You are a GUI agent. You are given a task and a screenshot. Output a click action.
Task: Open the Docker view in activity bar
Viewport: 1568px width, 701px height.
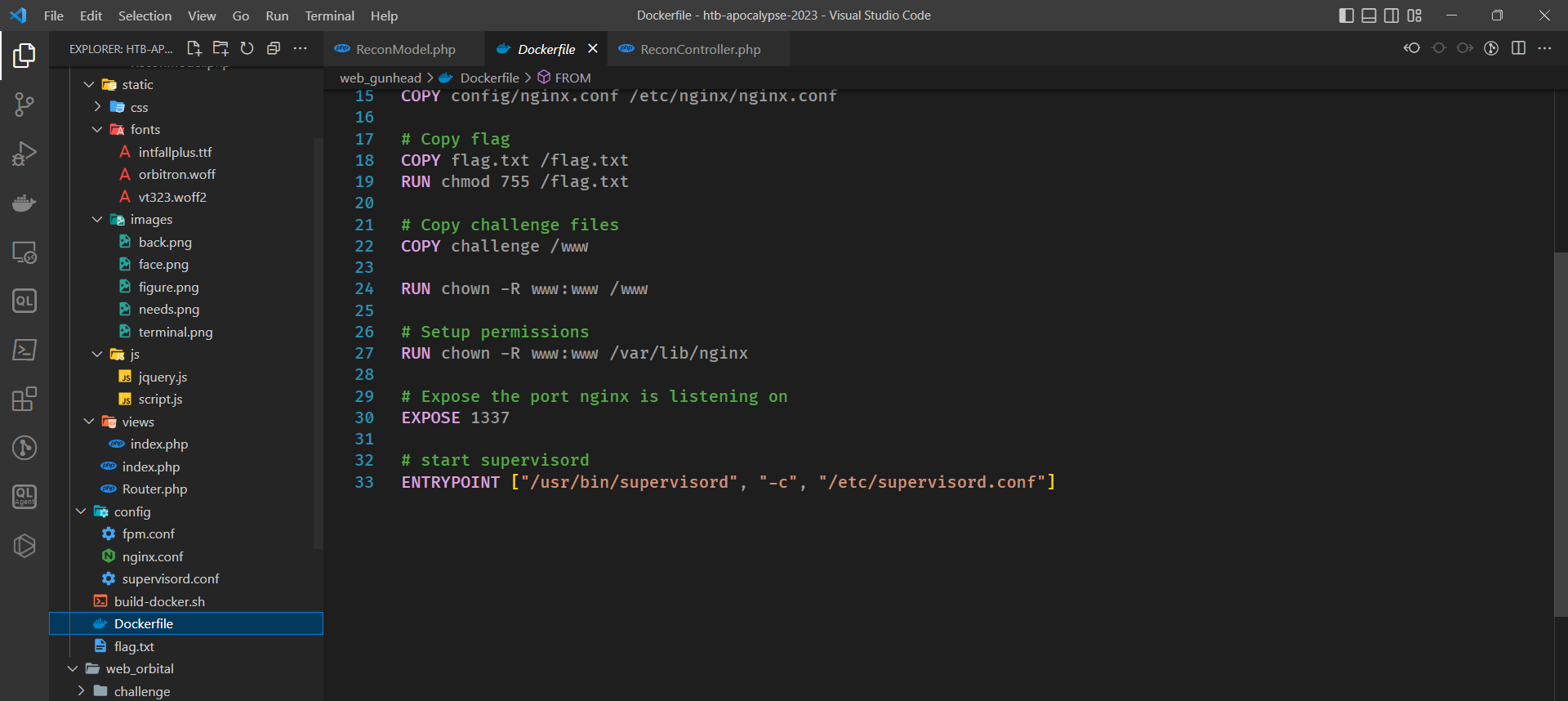point(24,203)
